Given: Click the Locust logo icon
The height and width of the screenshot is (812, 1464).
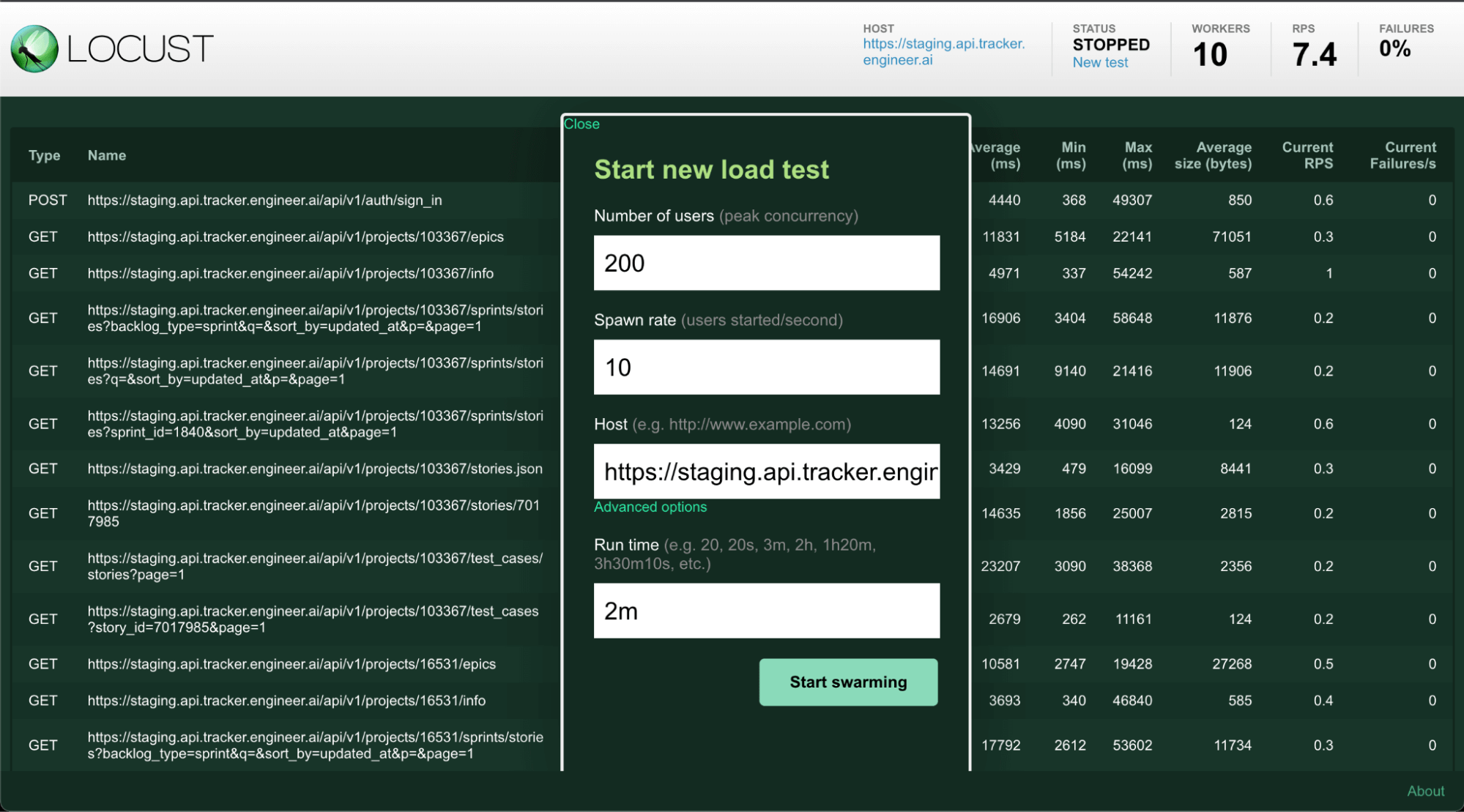Looking at the screenshot, I should (34, 48).
